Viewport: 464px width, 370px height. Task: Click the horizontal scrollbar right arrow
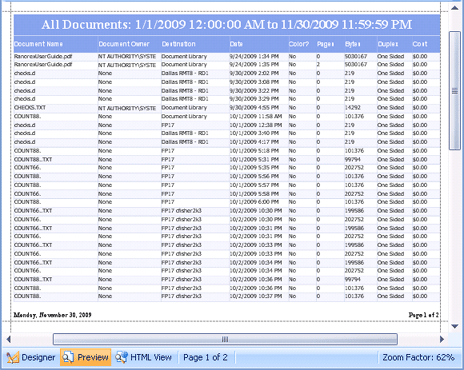pyautogui.click(x=442, y=339)
